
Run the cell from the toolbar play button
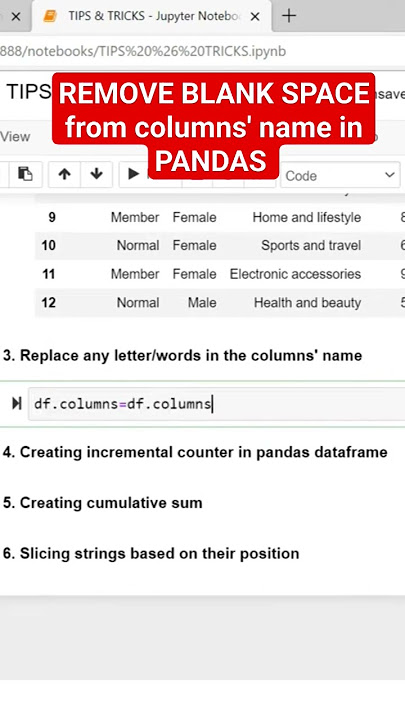click(x=134, y=174)
